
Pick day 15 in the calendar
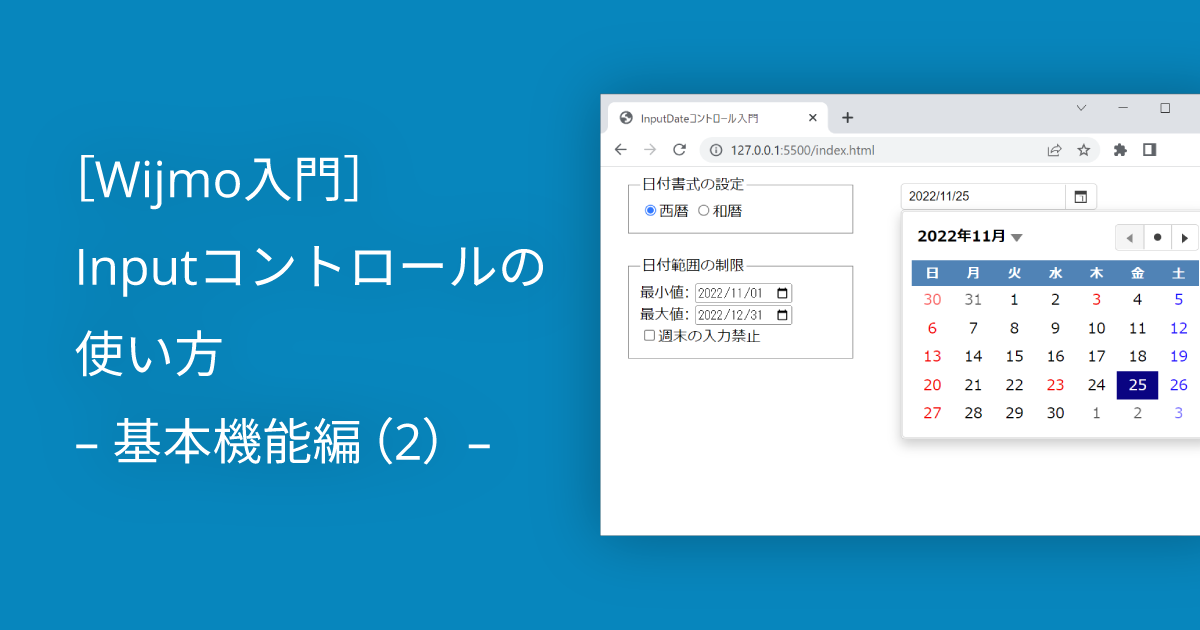click(x=1015, y=356)
